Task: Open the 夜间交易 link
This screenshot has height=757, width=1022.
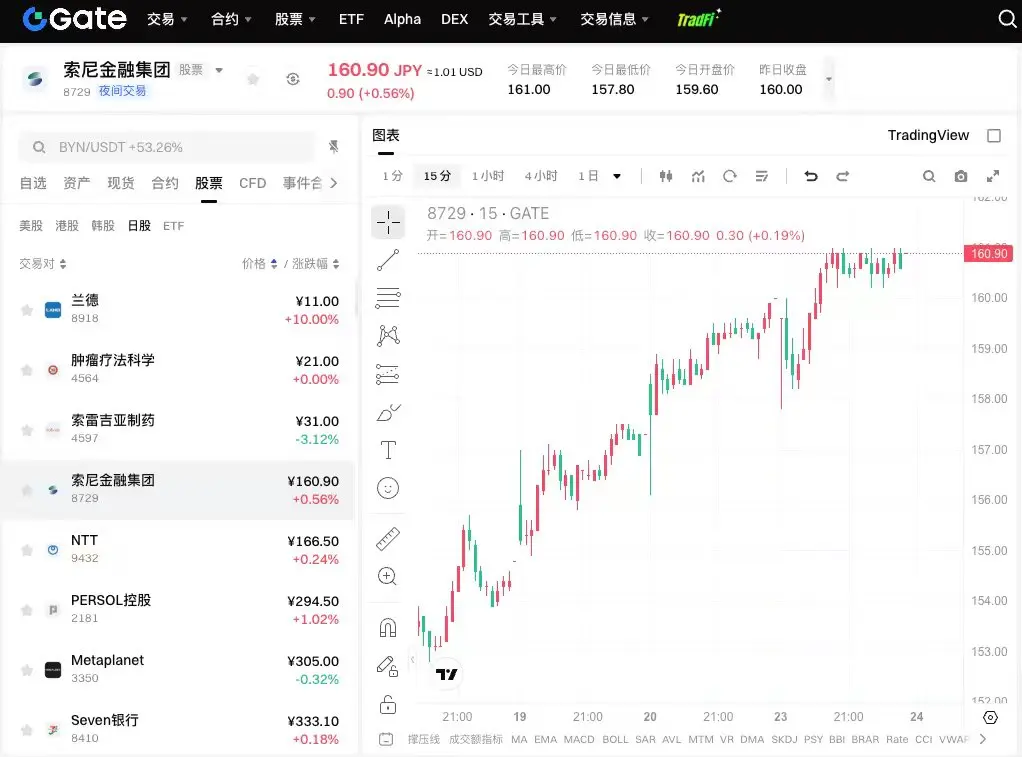Action: click(x=122, y=91)
